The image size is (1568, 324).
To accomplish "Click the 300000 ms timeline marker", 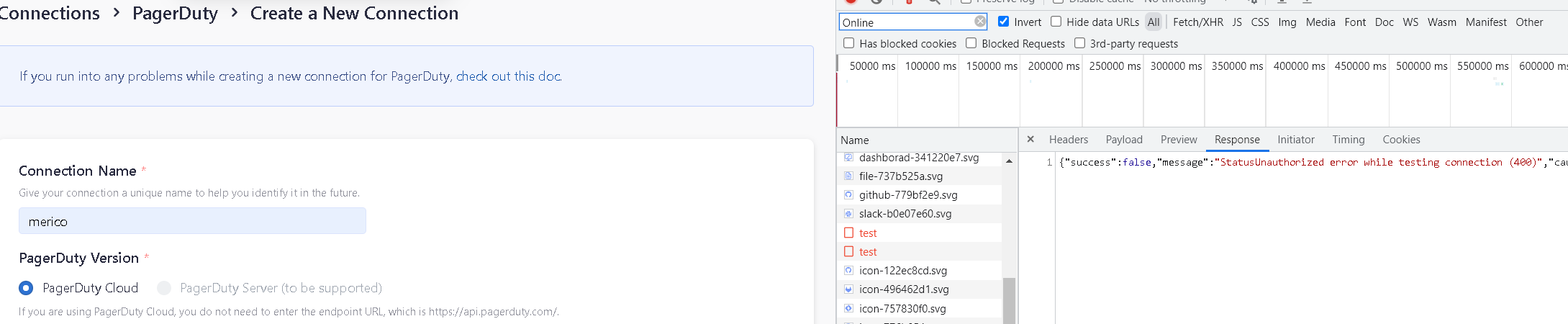I will [x=1176, y=66].
